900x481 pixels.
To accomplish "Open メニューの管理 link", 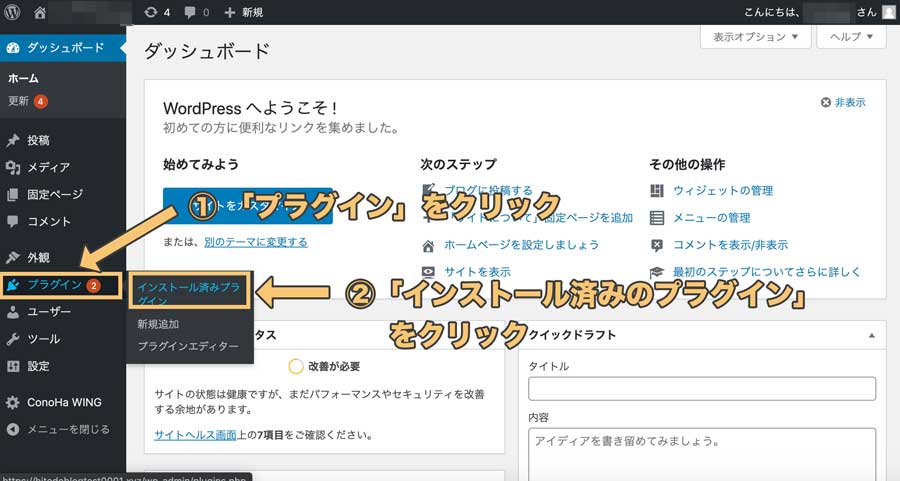I will (712, 218).
